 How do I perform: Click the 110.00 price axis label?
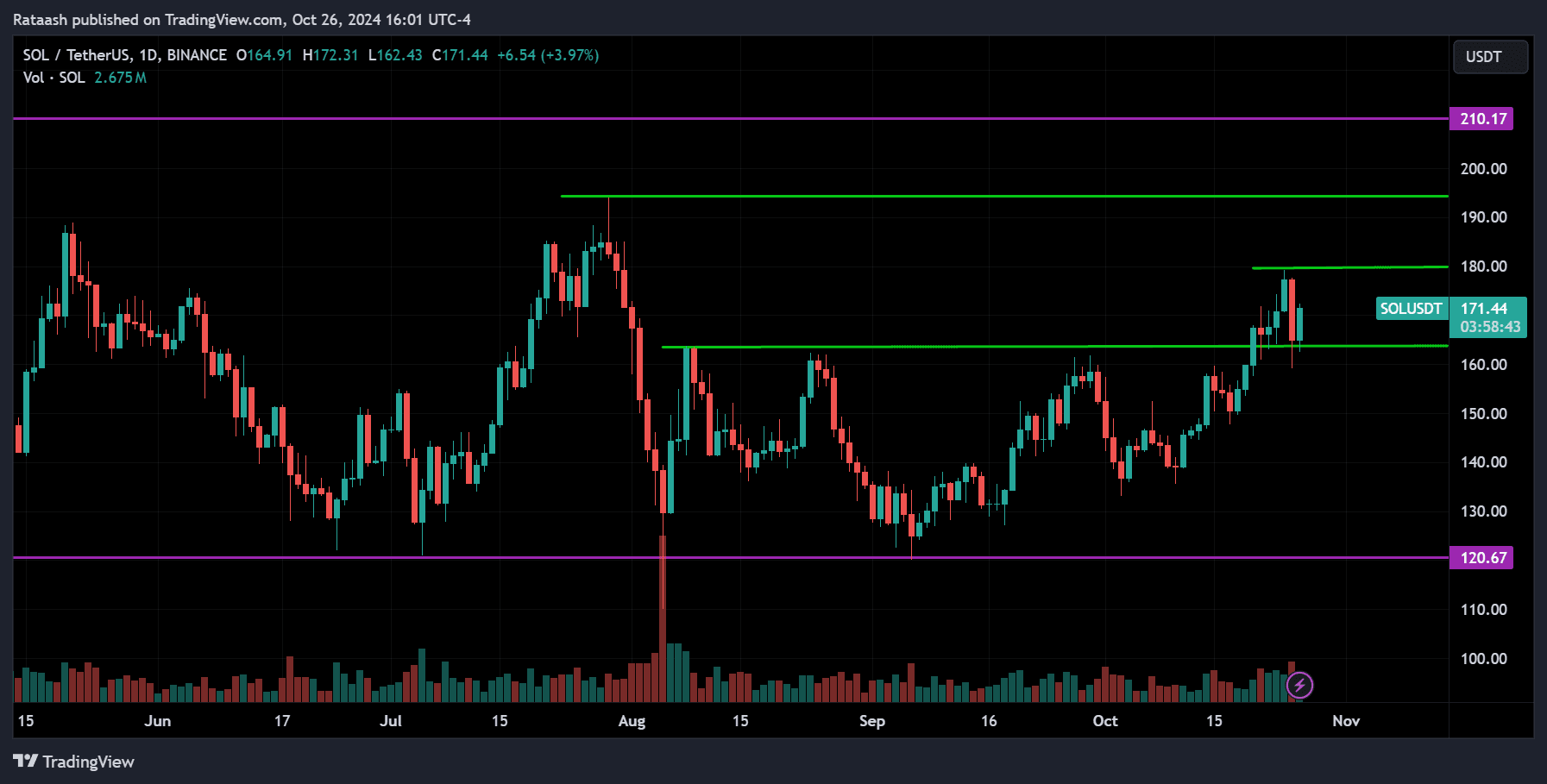pyautogui.click(x=1484, y=610)
